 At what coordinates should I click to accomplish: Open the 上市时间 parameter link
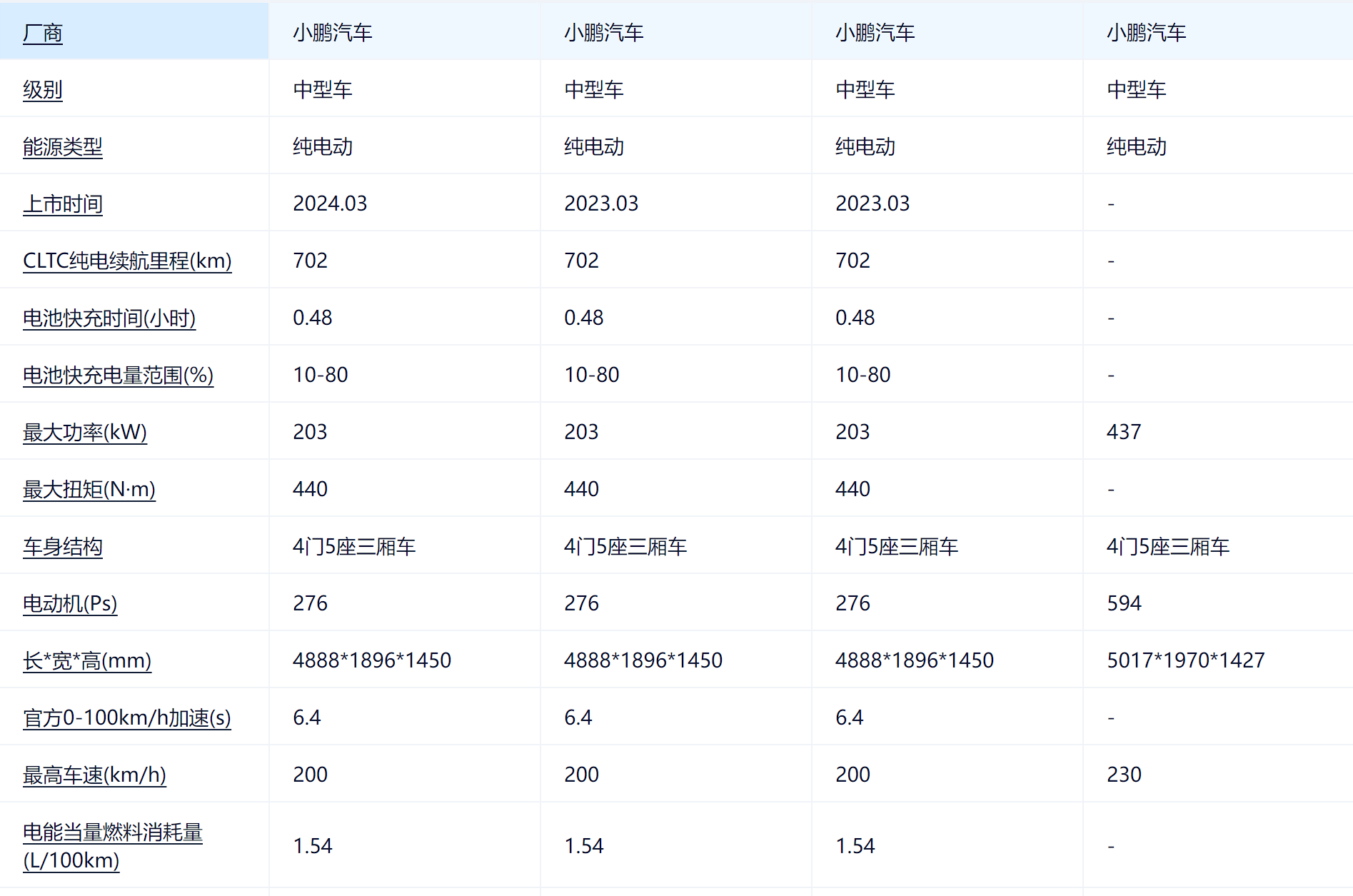pos(63,204)
